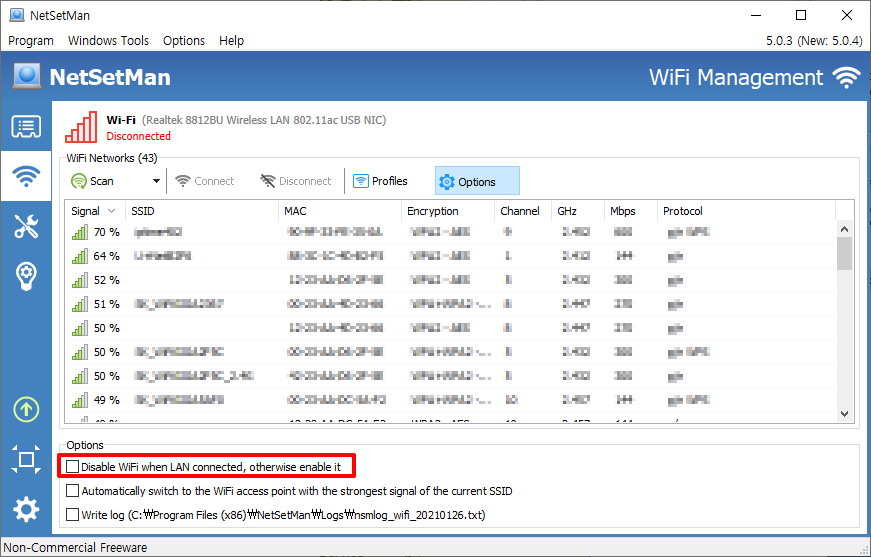The height and width of the screenshot is (557, 871).
Task: Open settings with the gear sidebar icon
Action: 26,509
